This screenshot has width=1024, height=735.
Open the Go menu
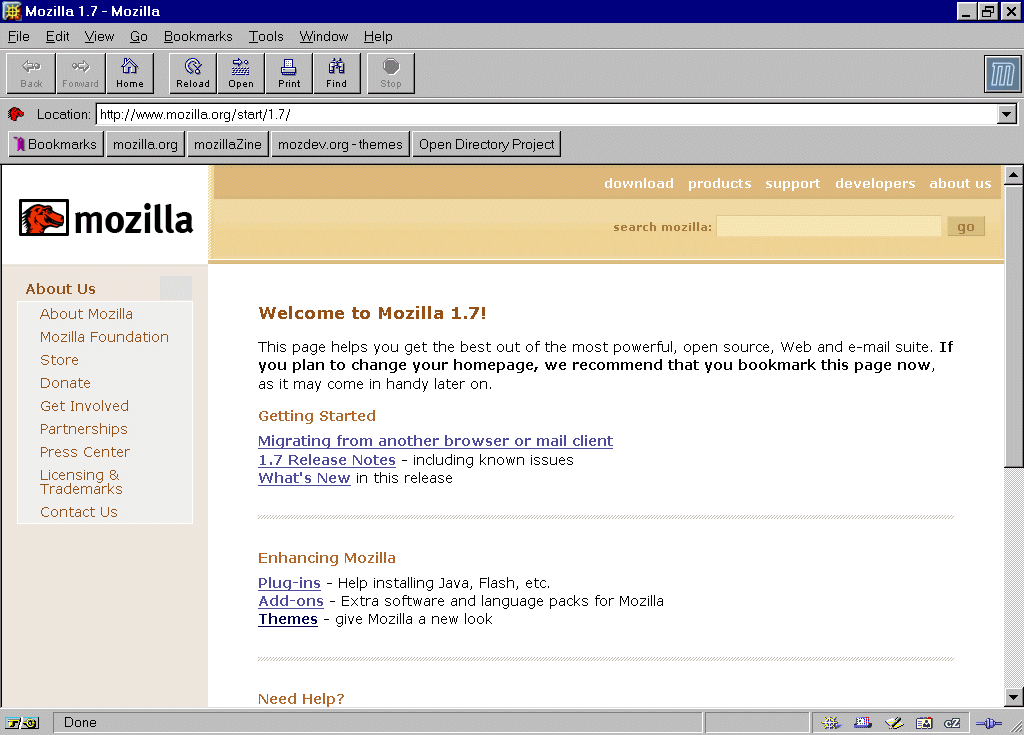138,37
